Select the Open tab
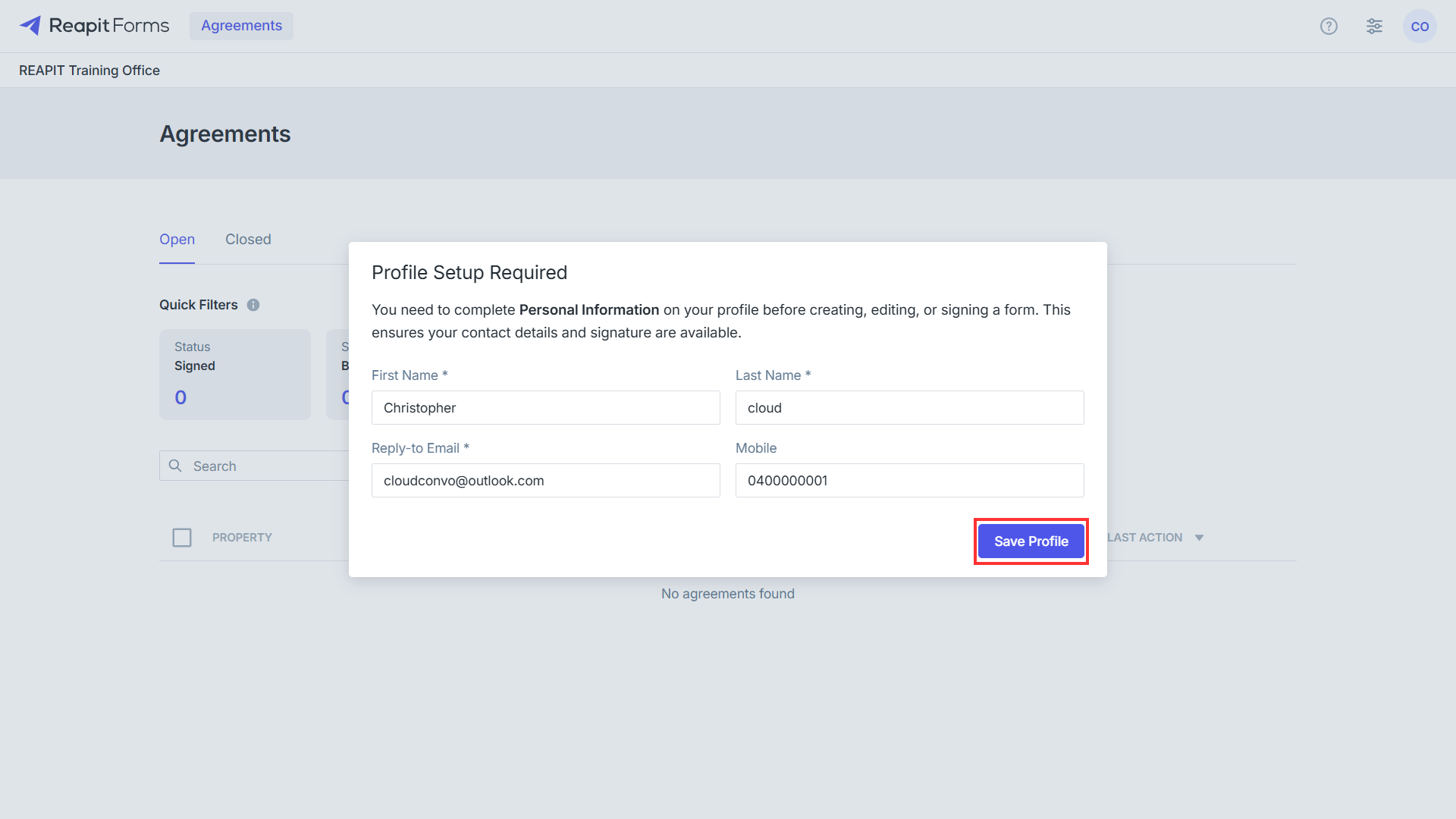 177,239
